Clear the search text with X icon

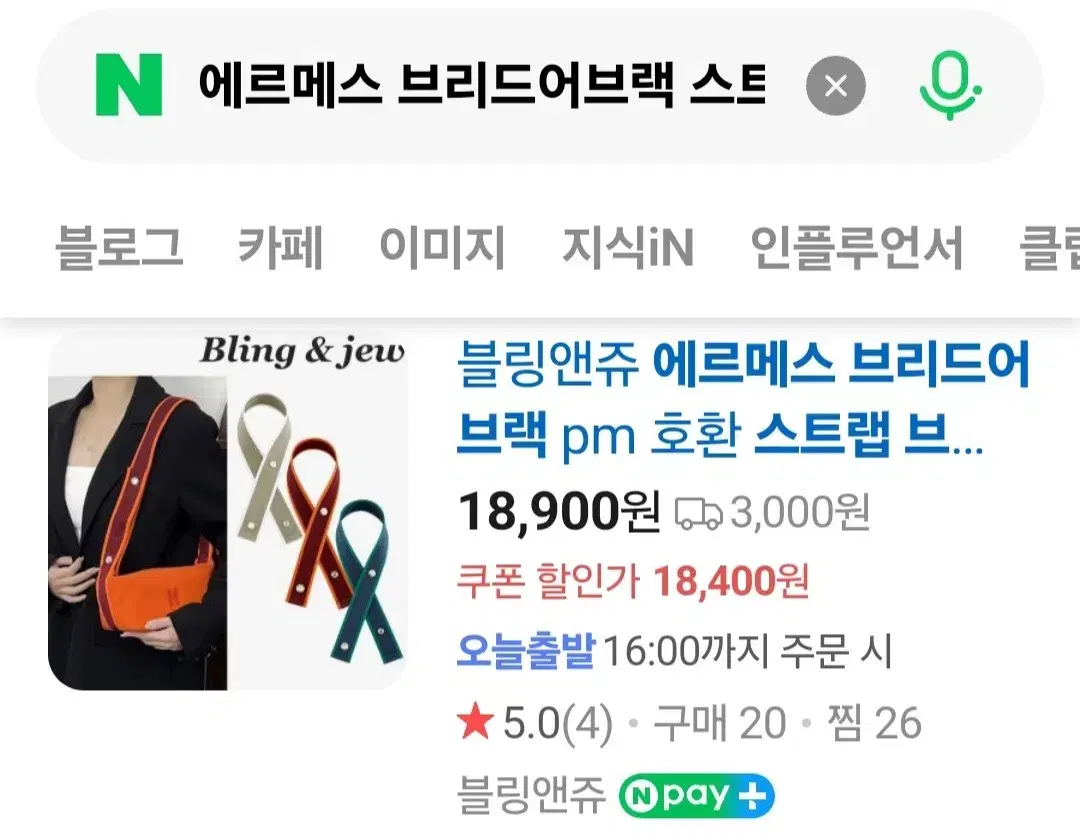(835, 86)
